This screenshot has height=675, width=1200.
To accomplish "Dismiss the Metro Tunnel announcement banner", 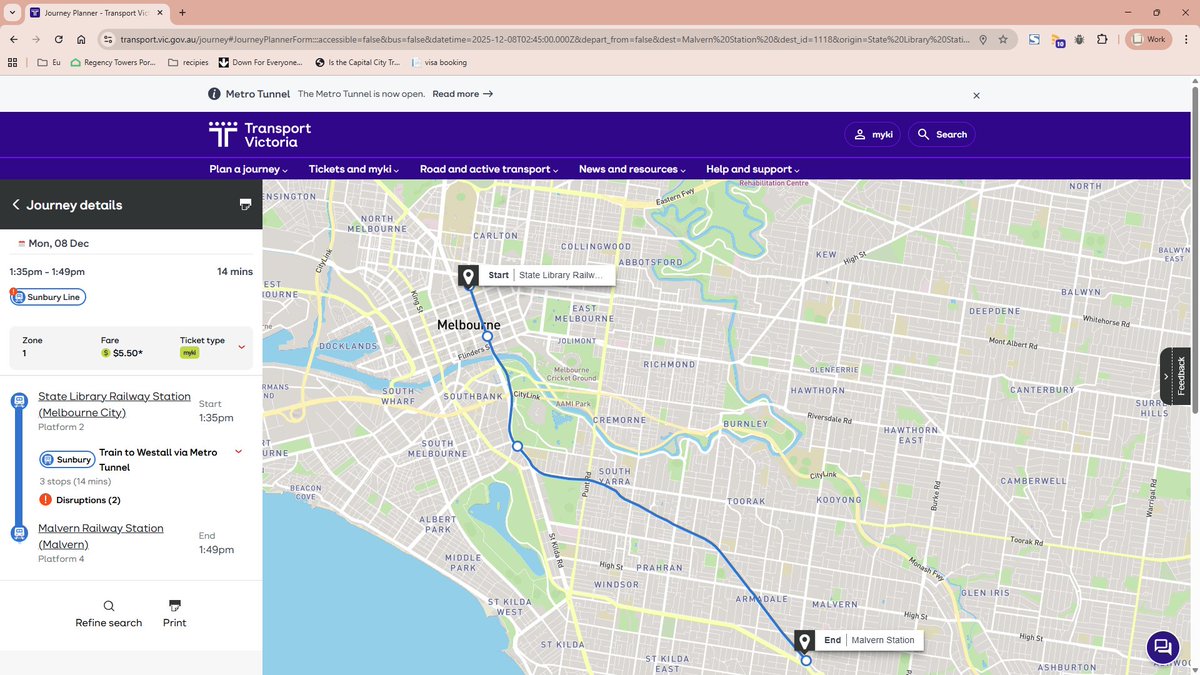I will 976,95.
